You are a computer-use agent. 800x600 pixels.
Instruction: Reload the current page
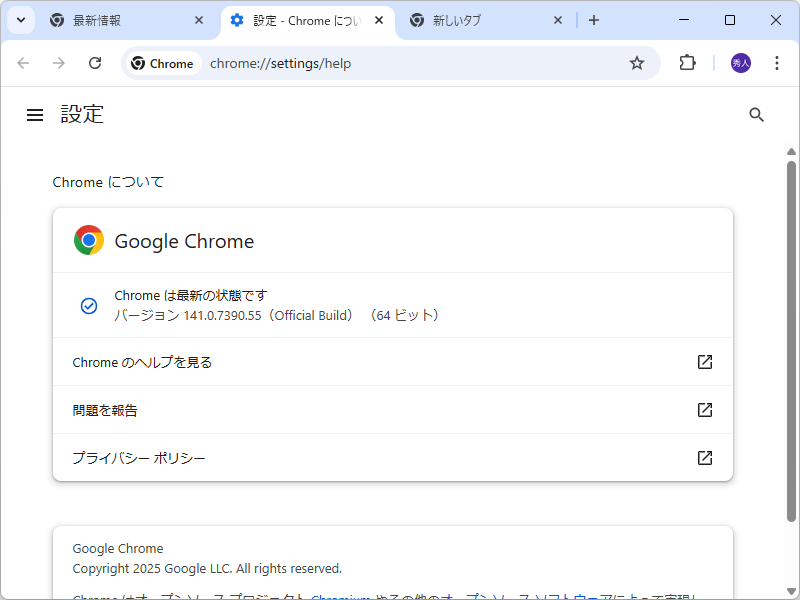95,62
